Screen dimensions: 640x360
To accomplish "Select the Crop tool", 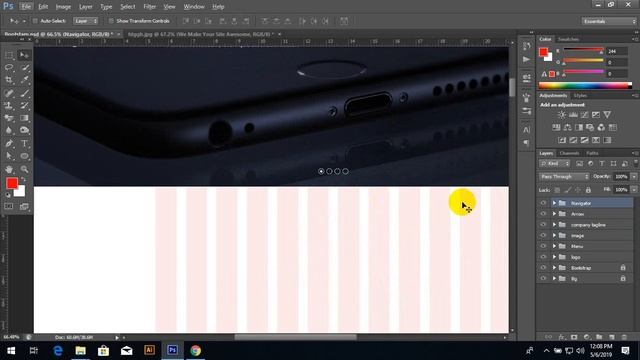I will (9, 80).
